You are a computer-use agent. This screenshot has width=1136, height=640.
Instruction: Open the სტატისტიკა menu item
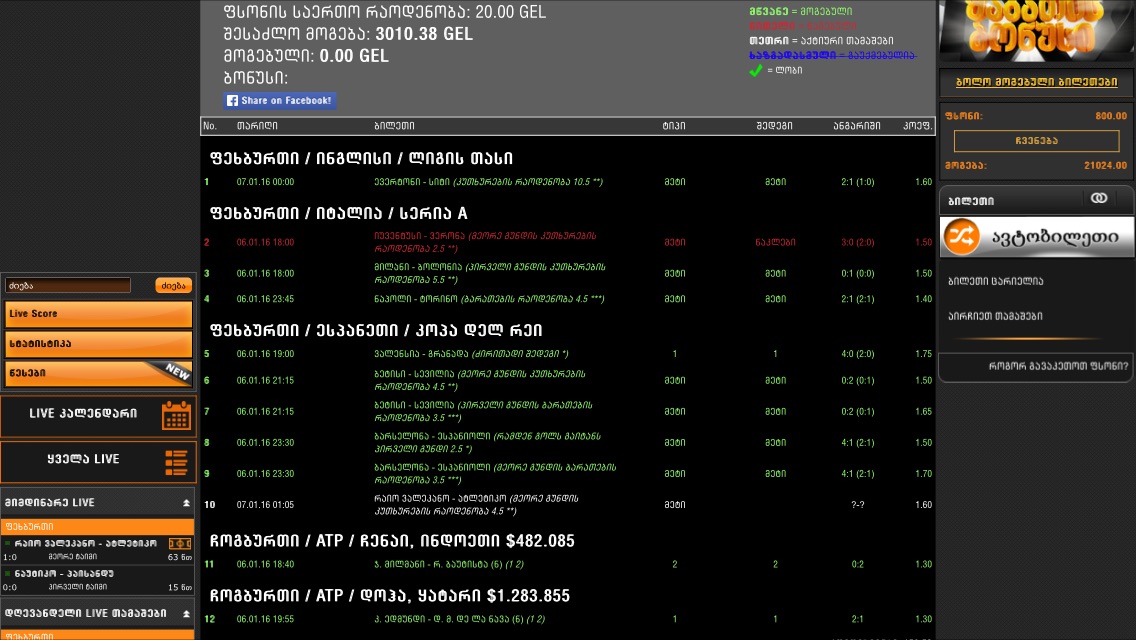point(99,344)
